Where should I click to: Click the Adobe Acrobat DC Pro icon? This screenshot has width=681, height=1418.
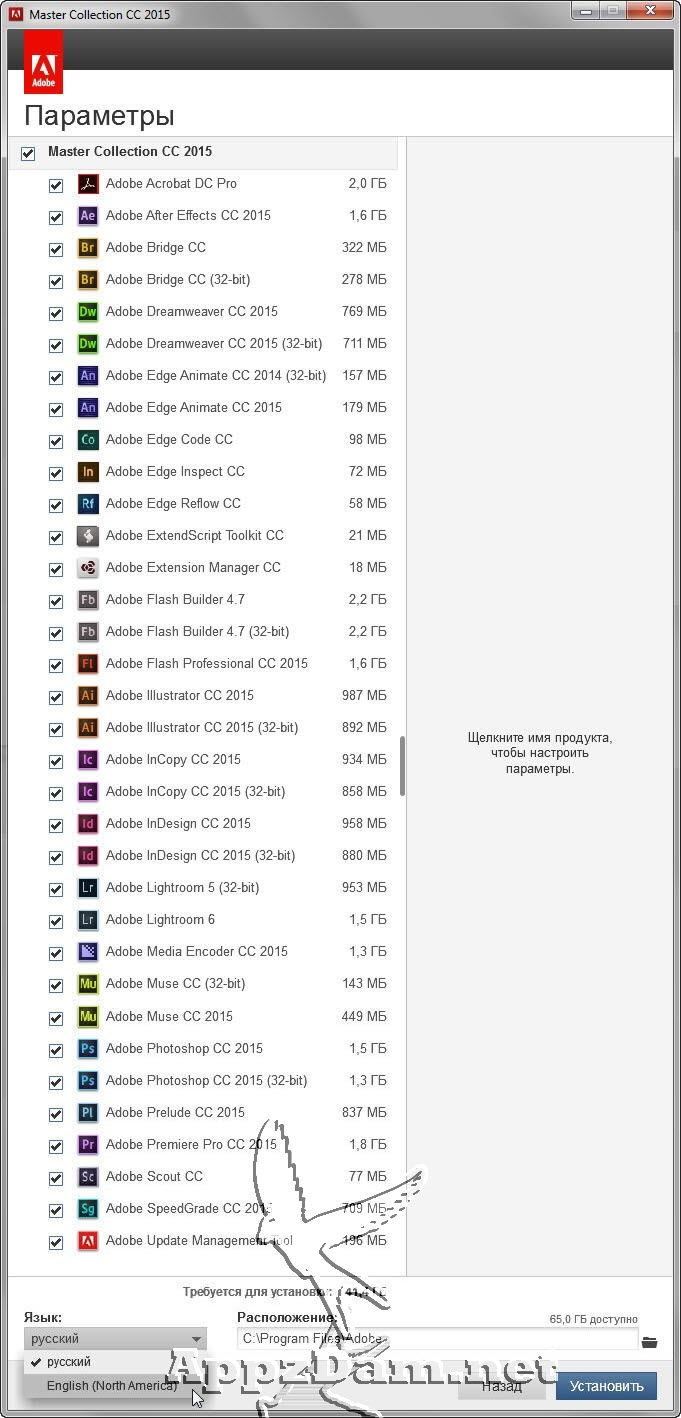point(88,184)
